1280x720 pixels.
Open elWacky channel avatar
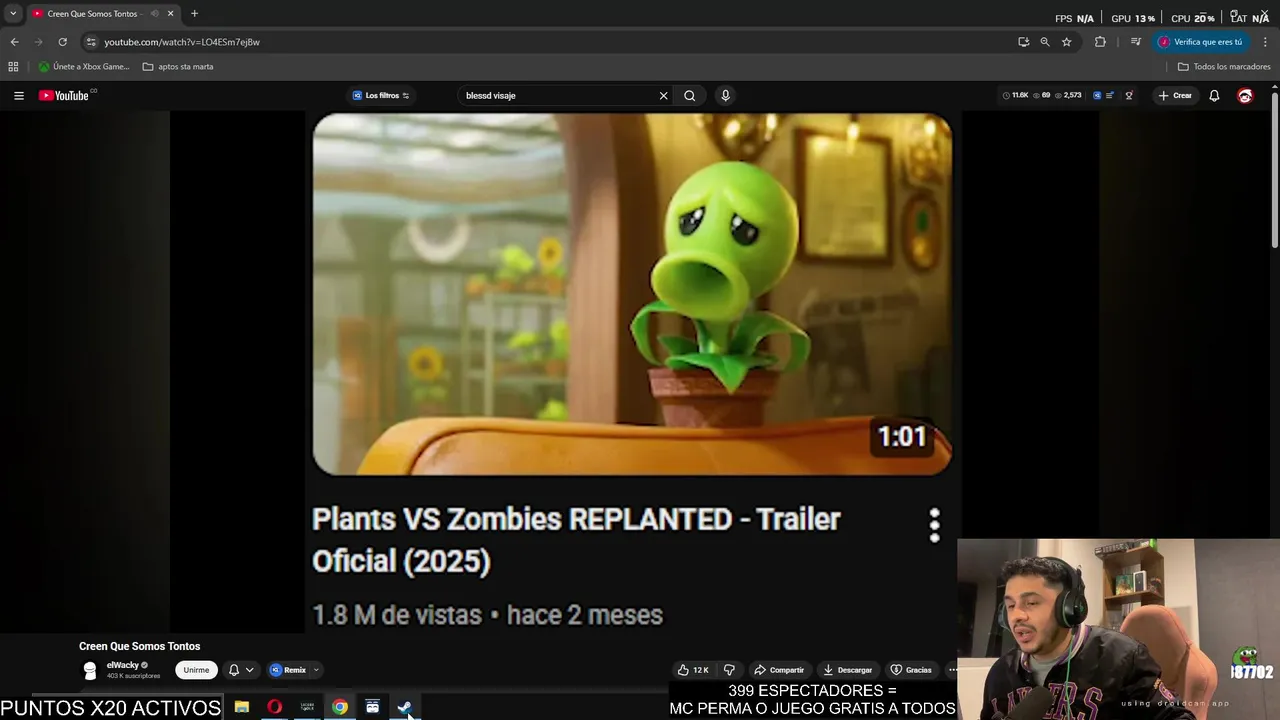pyautogui.click(x=90, y=670)
